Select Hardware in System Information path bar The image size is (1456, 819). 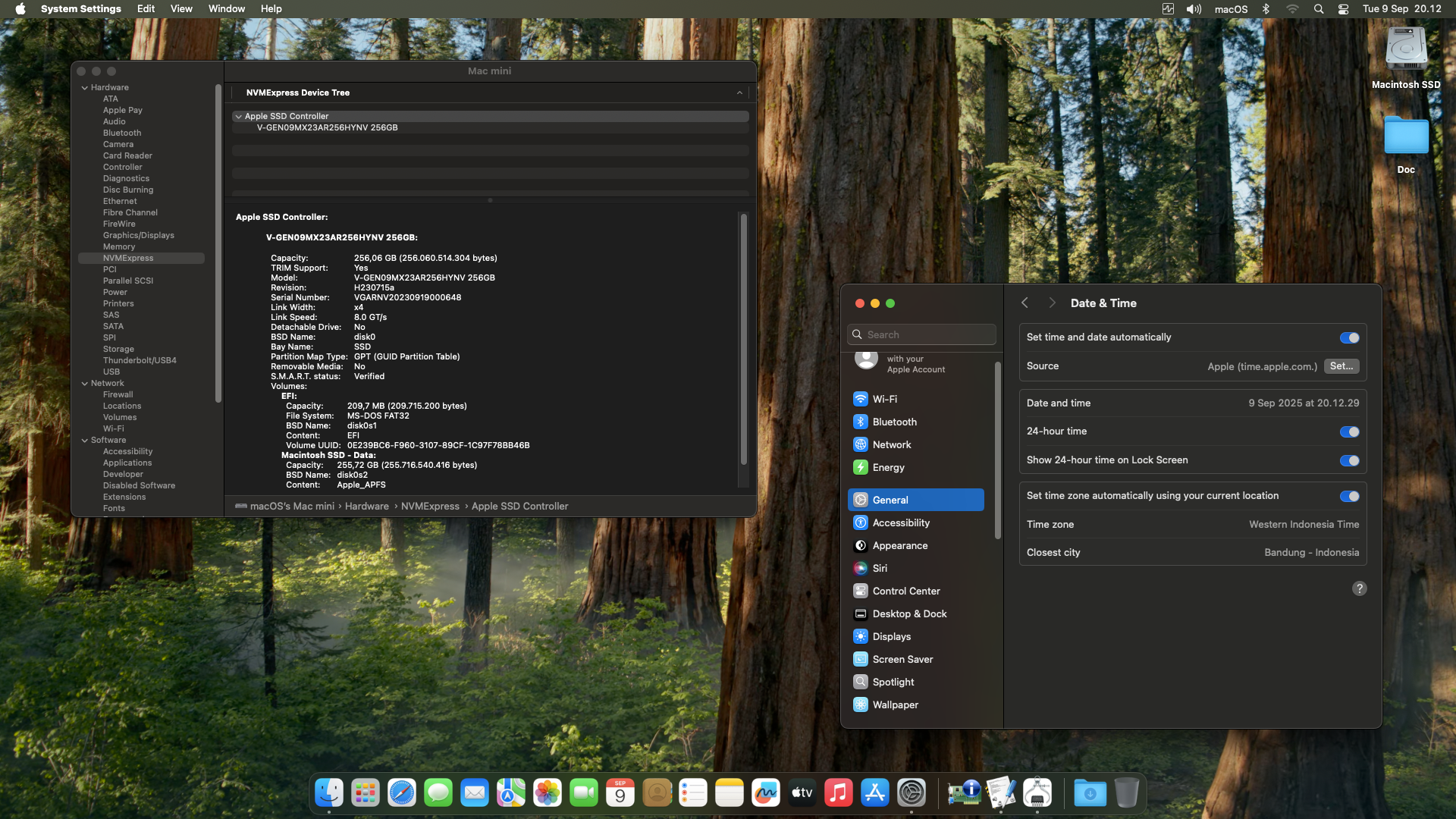367,507
